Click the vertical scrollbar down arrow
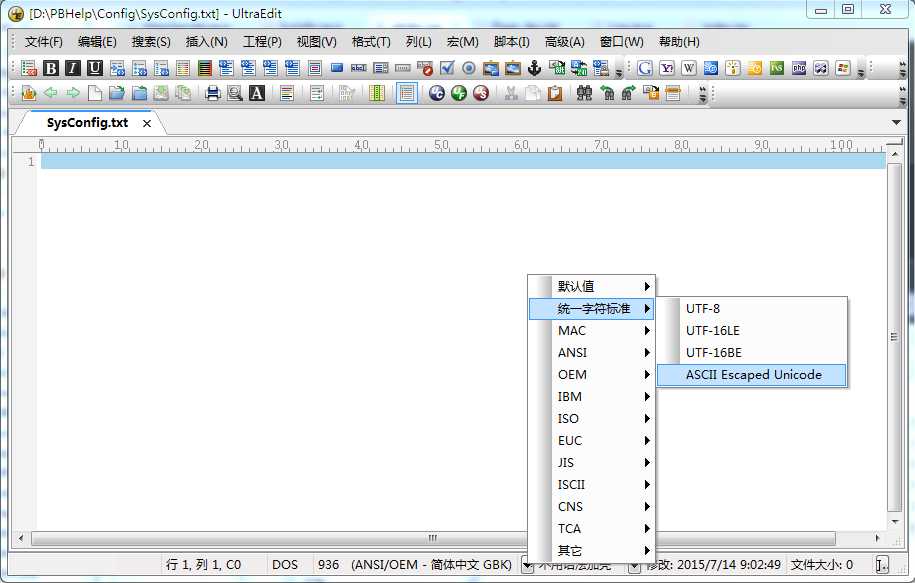The height and width of the screenshot is (583, 915). click(895, 522)
